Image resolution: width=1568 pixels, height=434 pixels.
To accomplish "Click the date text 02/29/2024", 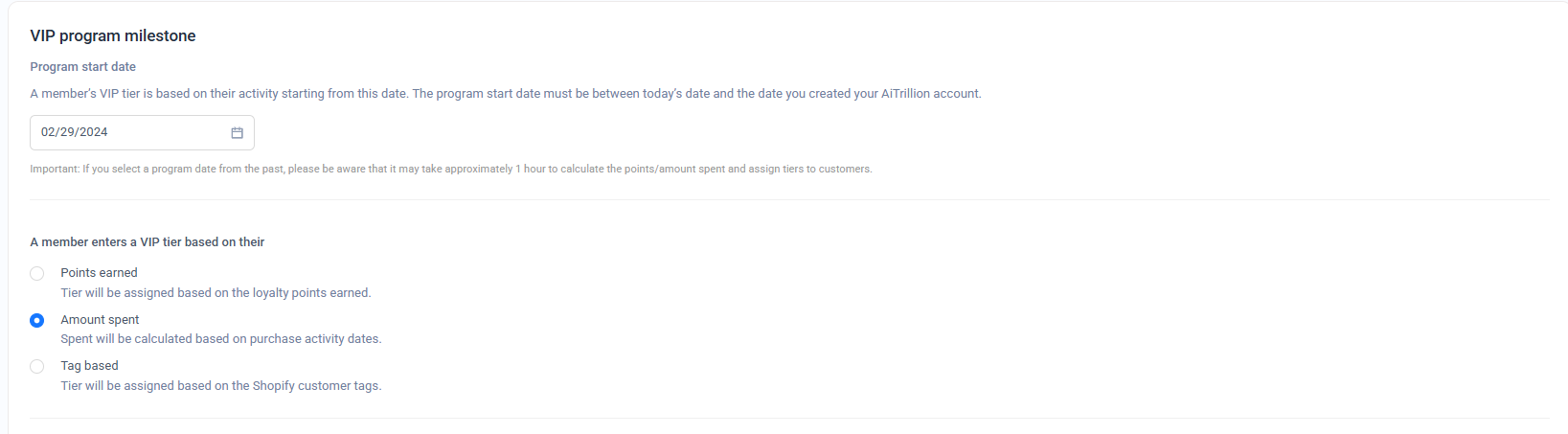I will point(75,133).
